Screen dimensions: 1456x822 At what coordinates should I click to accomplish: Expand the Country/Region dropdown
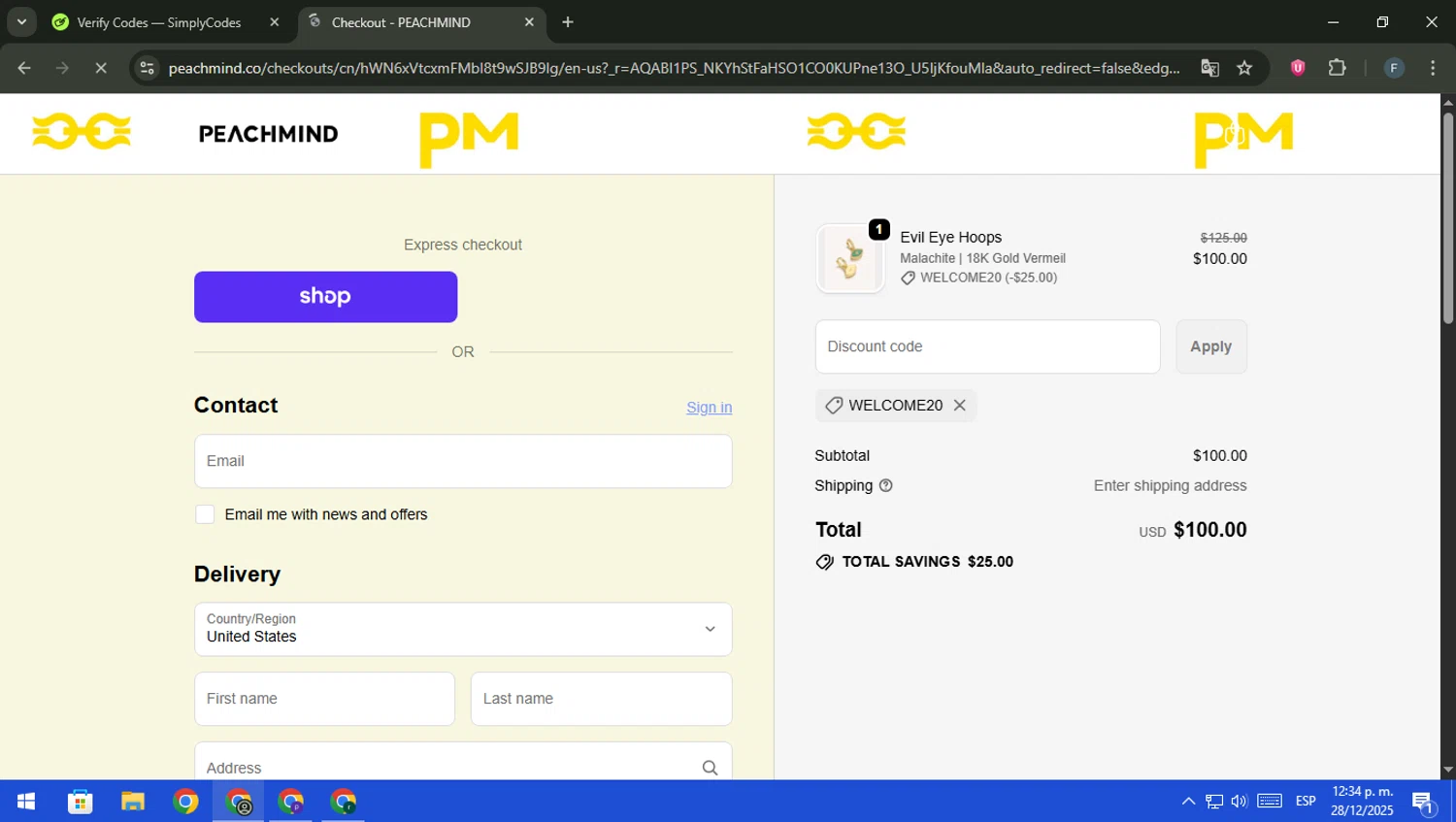(x=463, y=629)
